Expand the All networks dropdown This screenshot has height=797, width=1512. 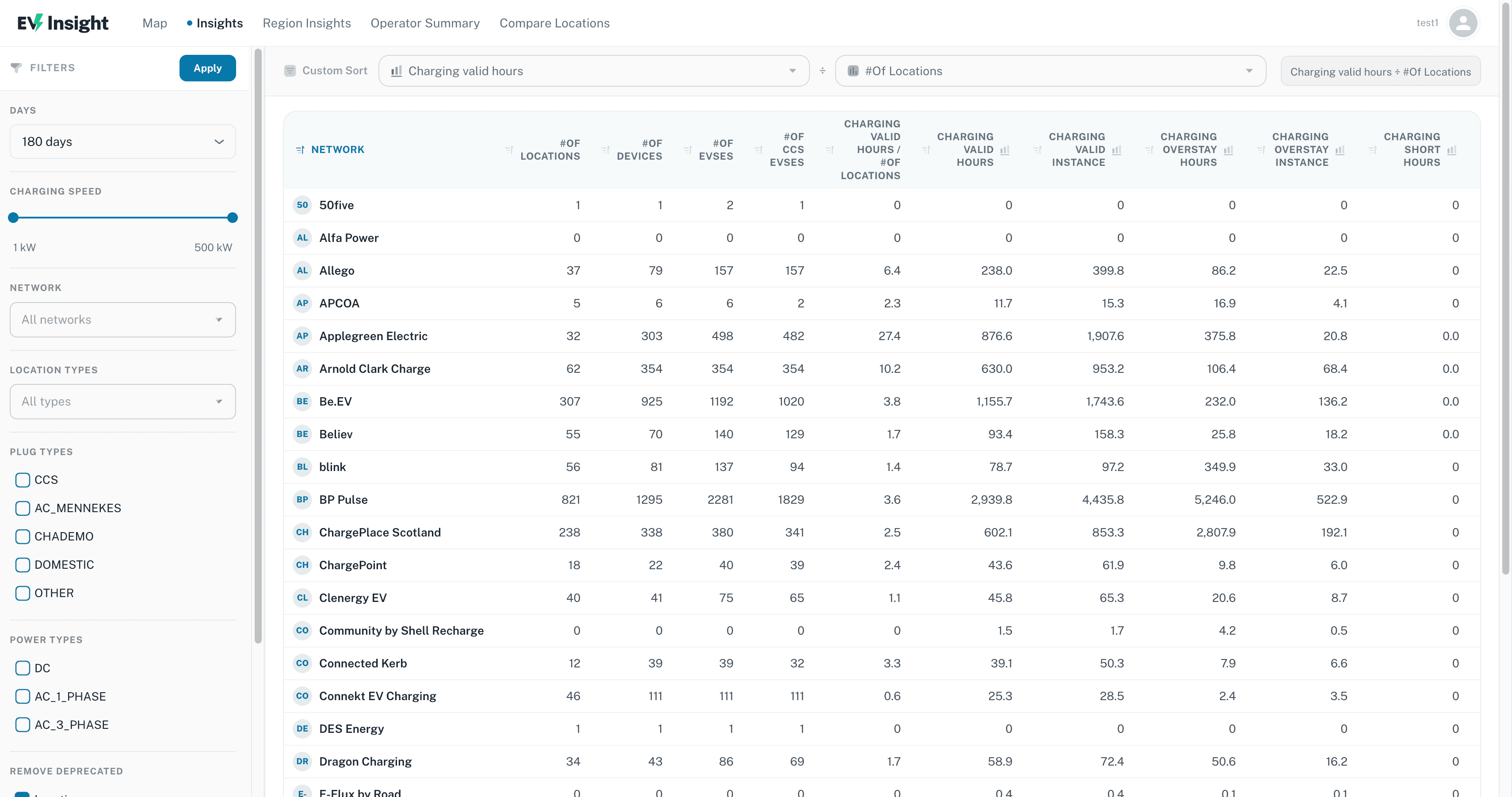122,319
